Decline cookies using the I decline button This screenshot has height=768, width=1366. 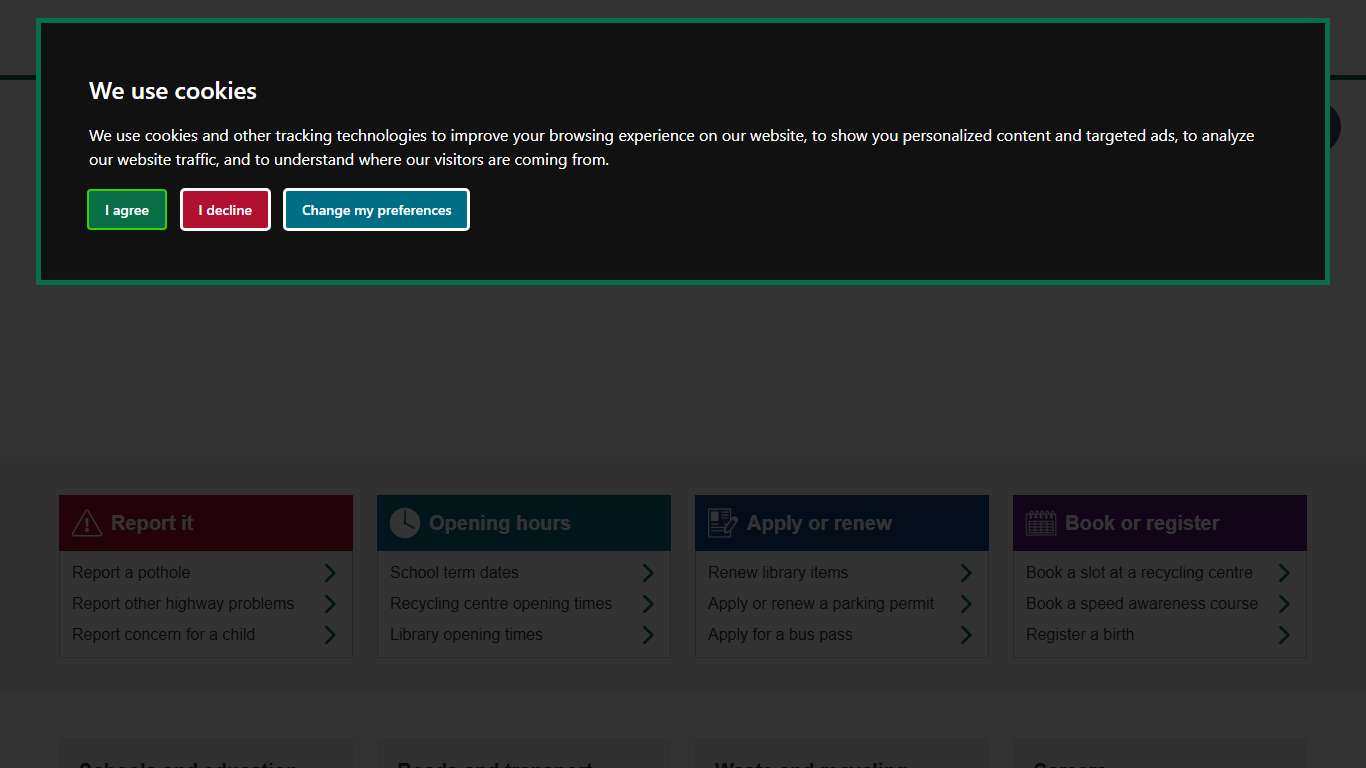(x=225, y=210)
